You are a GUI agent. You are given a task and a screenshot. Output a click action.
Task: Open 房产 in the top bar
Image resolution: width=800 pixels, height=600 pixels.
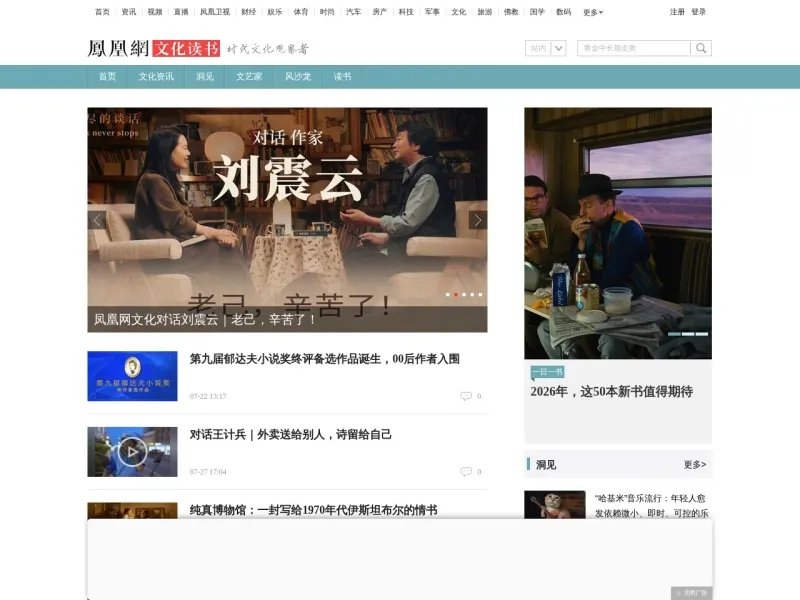[380, 12]
